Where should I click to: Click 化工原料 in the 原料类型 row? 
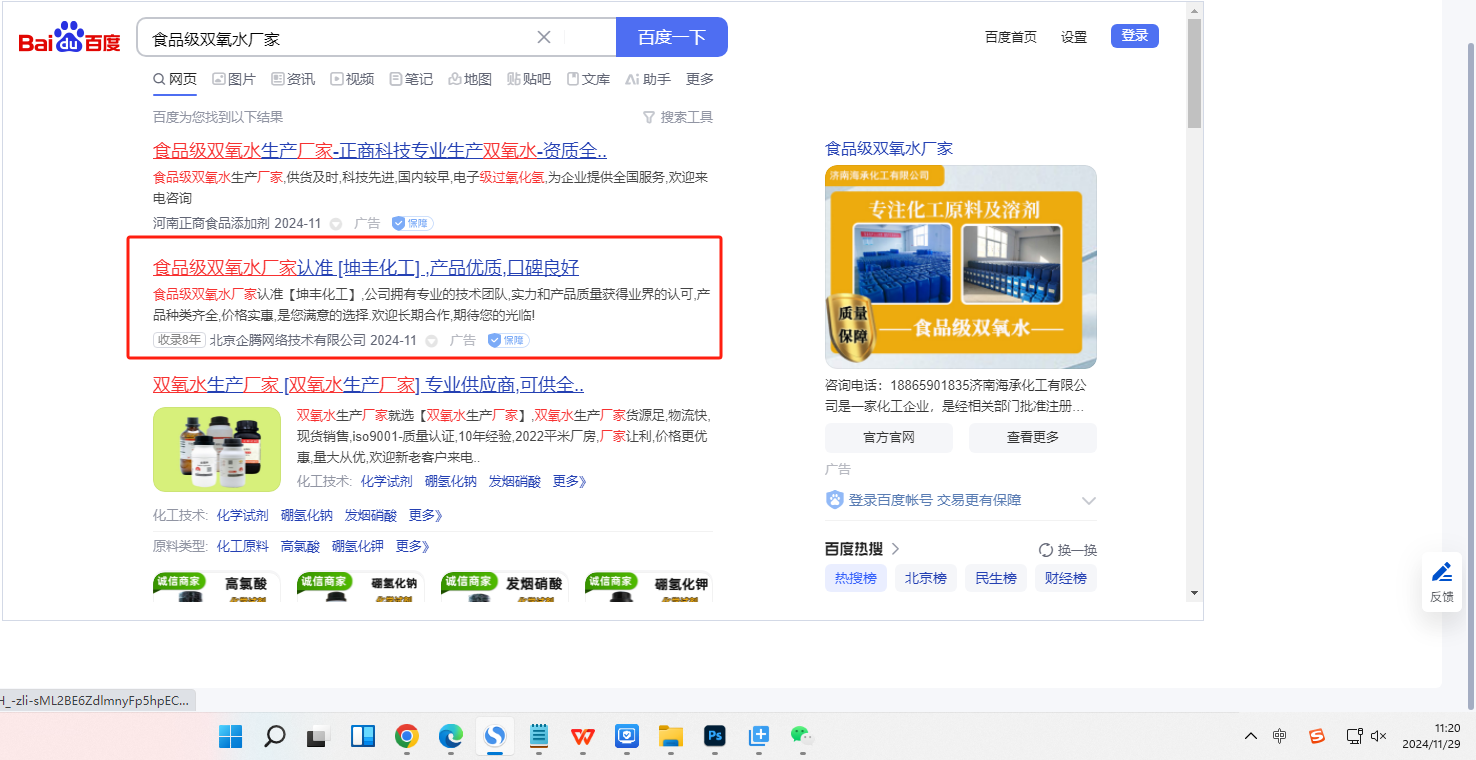[x=243, y=546]
